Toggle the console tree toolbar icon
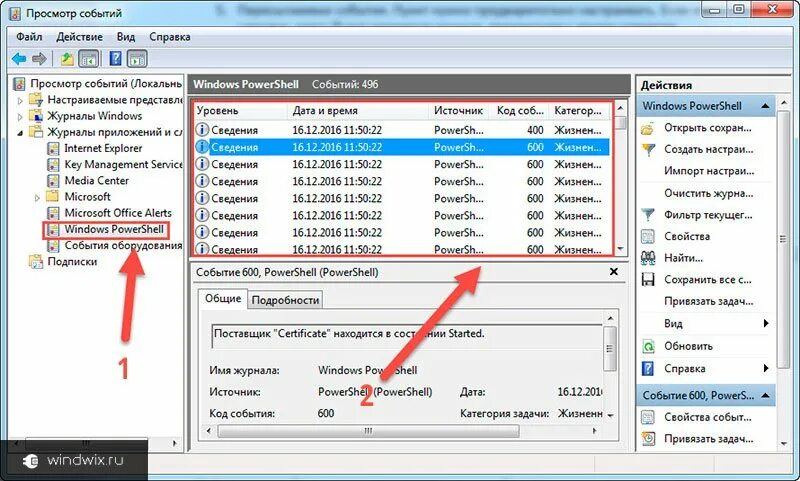 coord(88,59)
